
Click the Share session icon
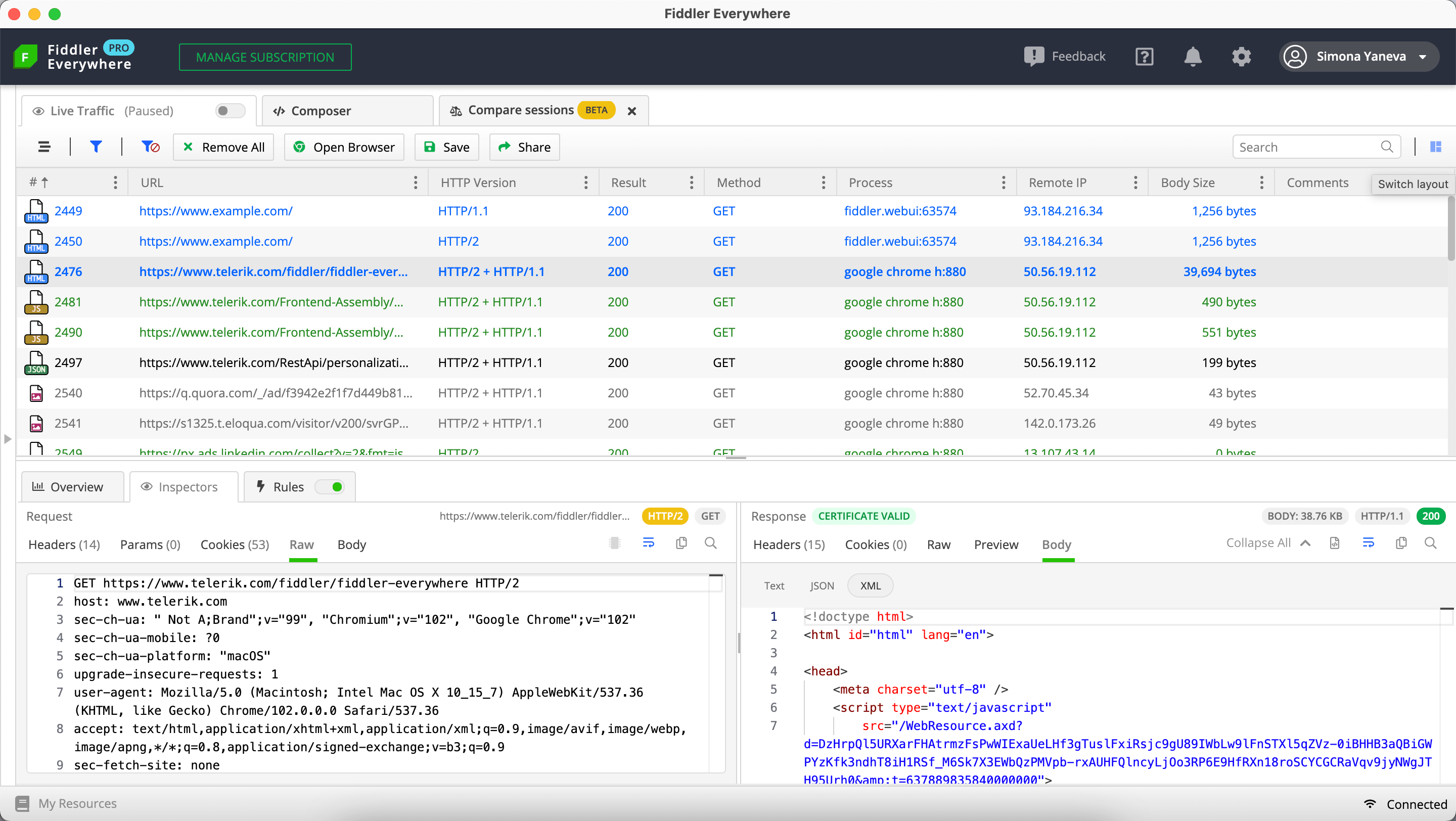point(524,147)
